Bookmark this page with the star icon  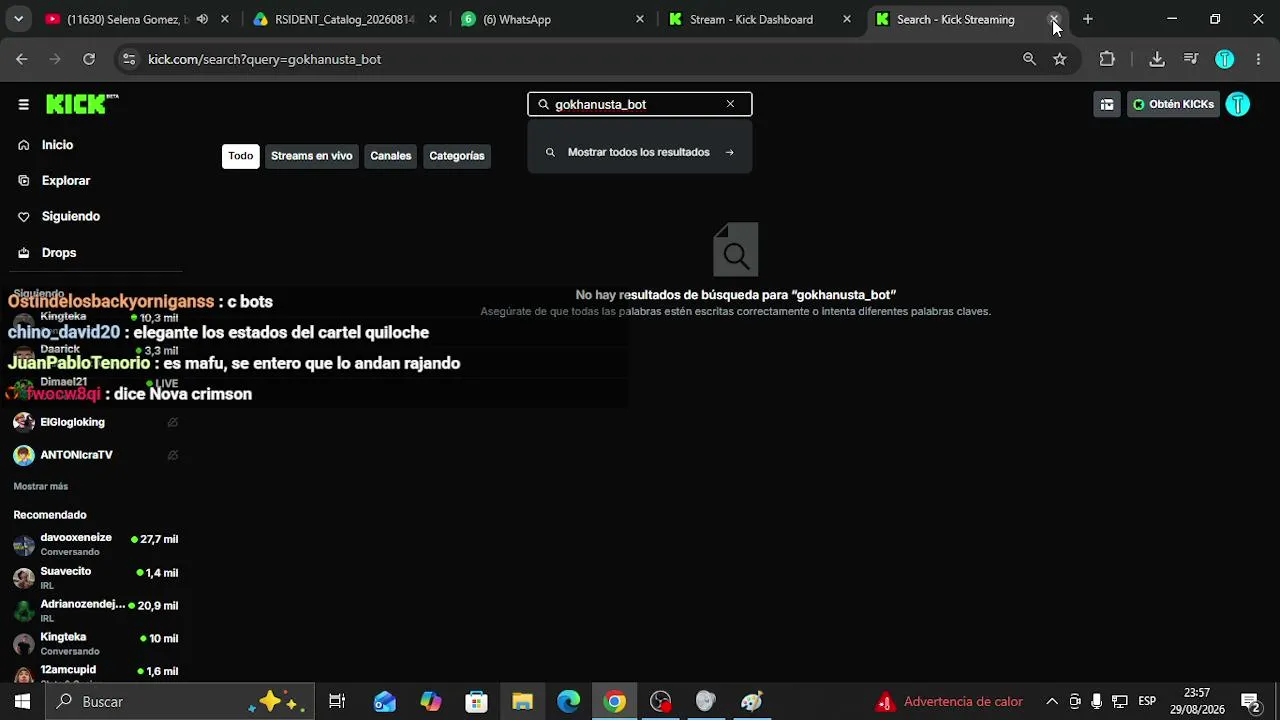[x=1060, y=59]
